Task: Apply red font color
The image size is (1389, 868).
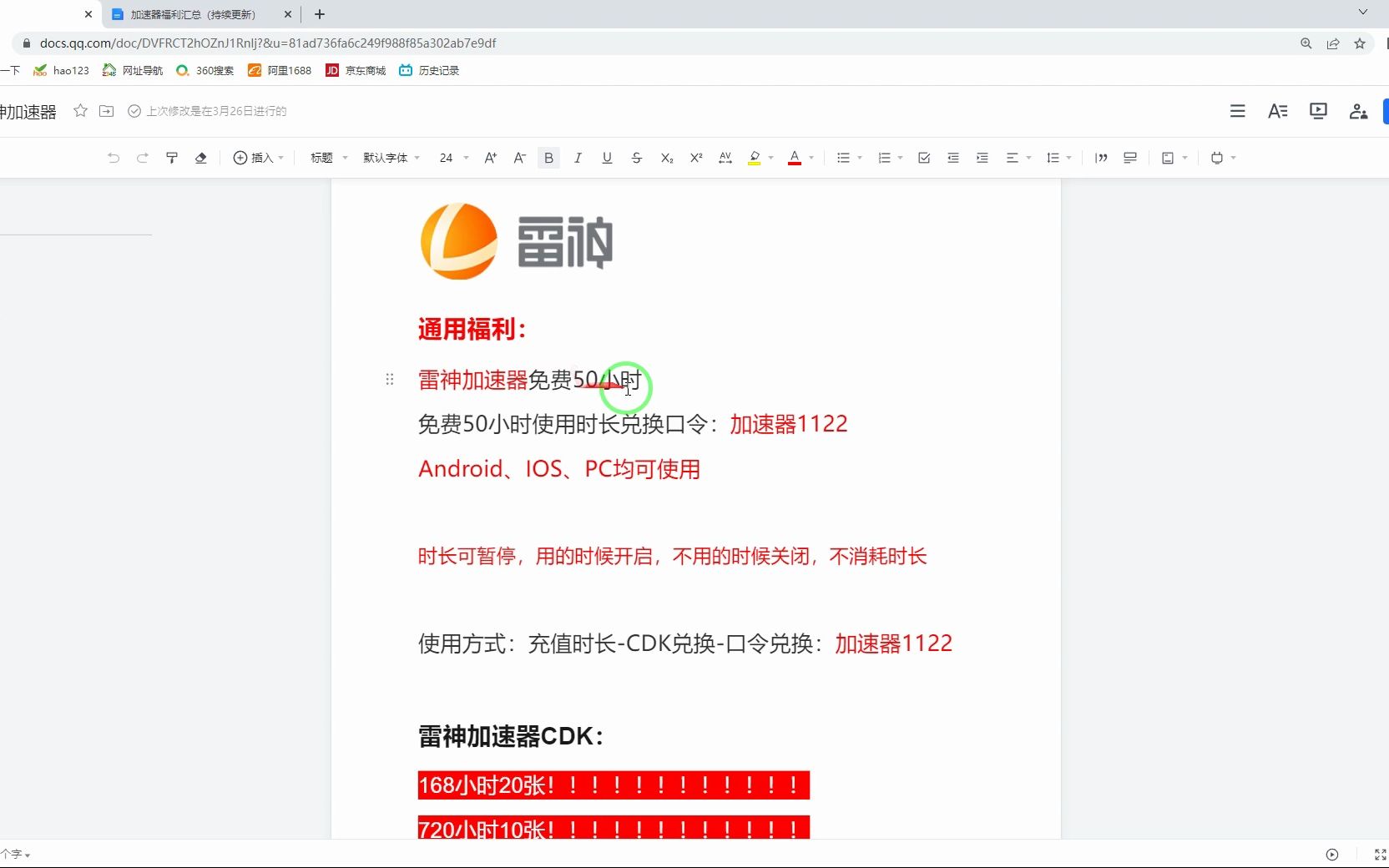Action: (x=795, y=158)
